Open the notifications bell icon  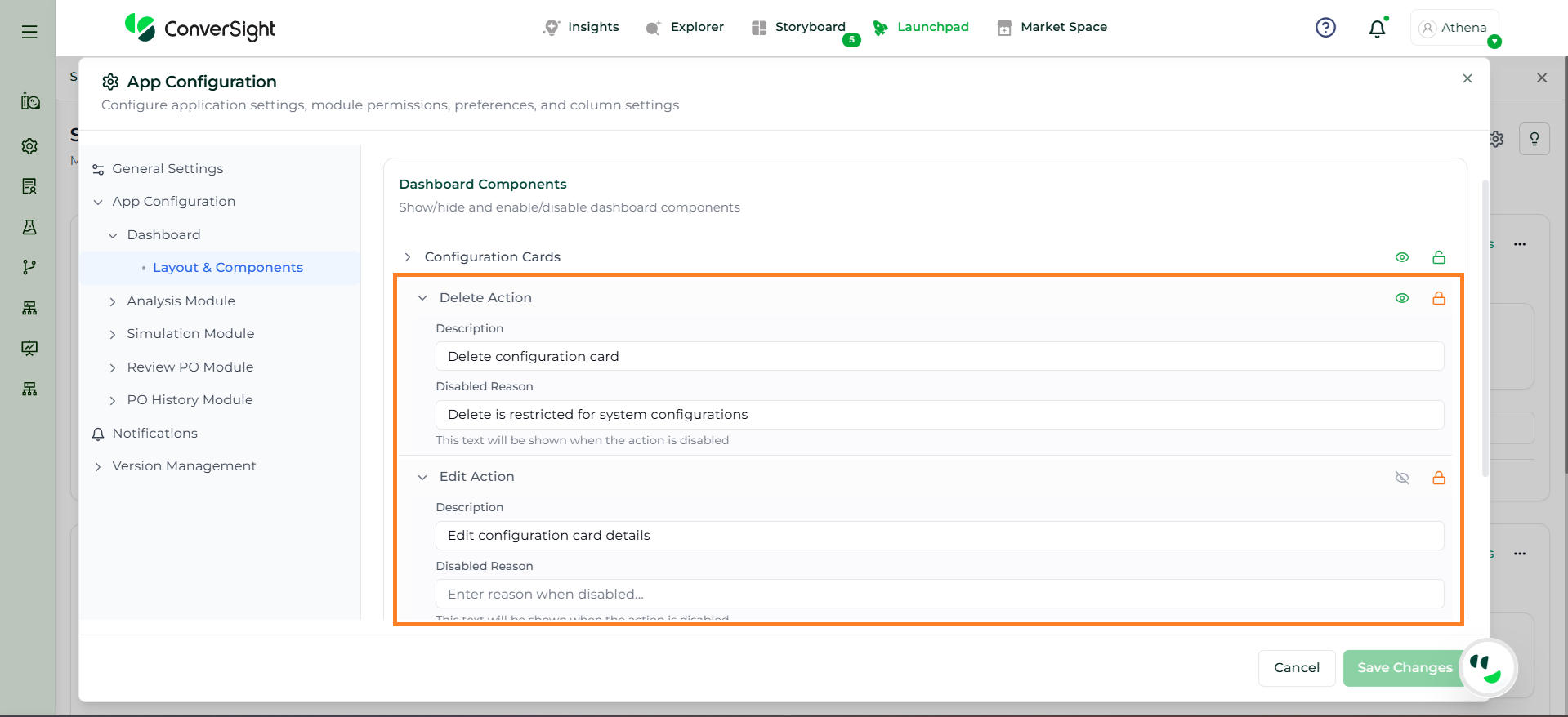1377,29
